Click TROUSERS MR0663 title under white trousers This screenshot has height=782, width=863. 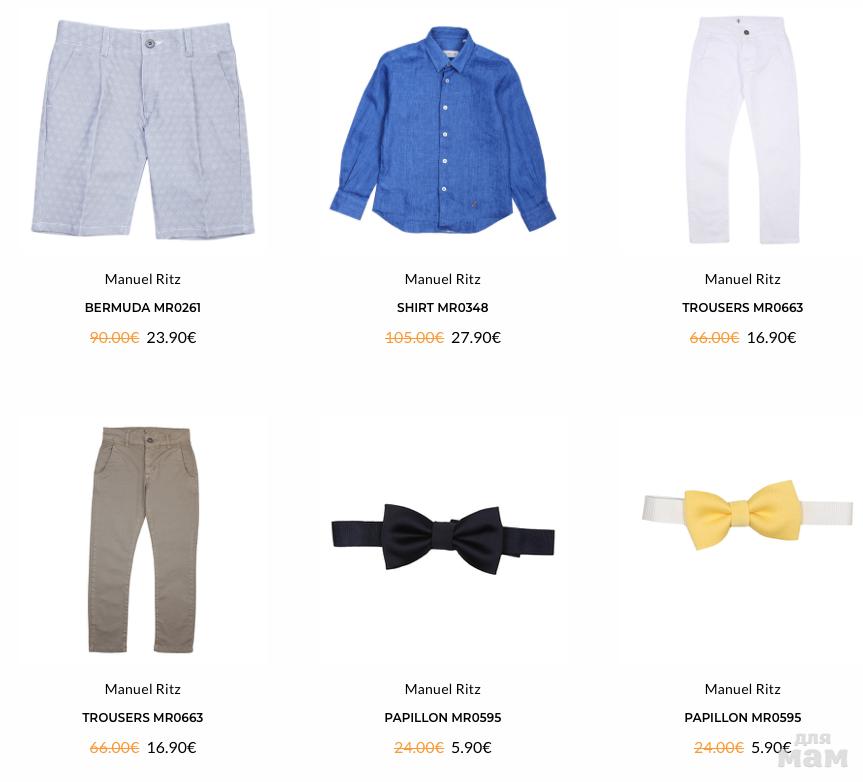[742, 308]
